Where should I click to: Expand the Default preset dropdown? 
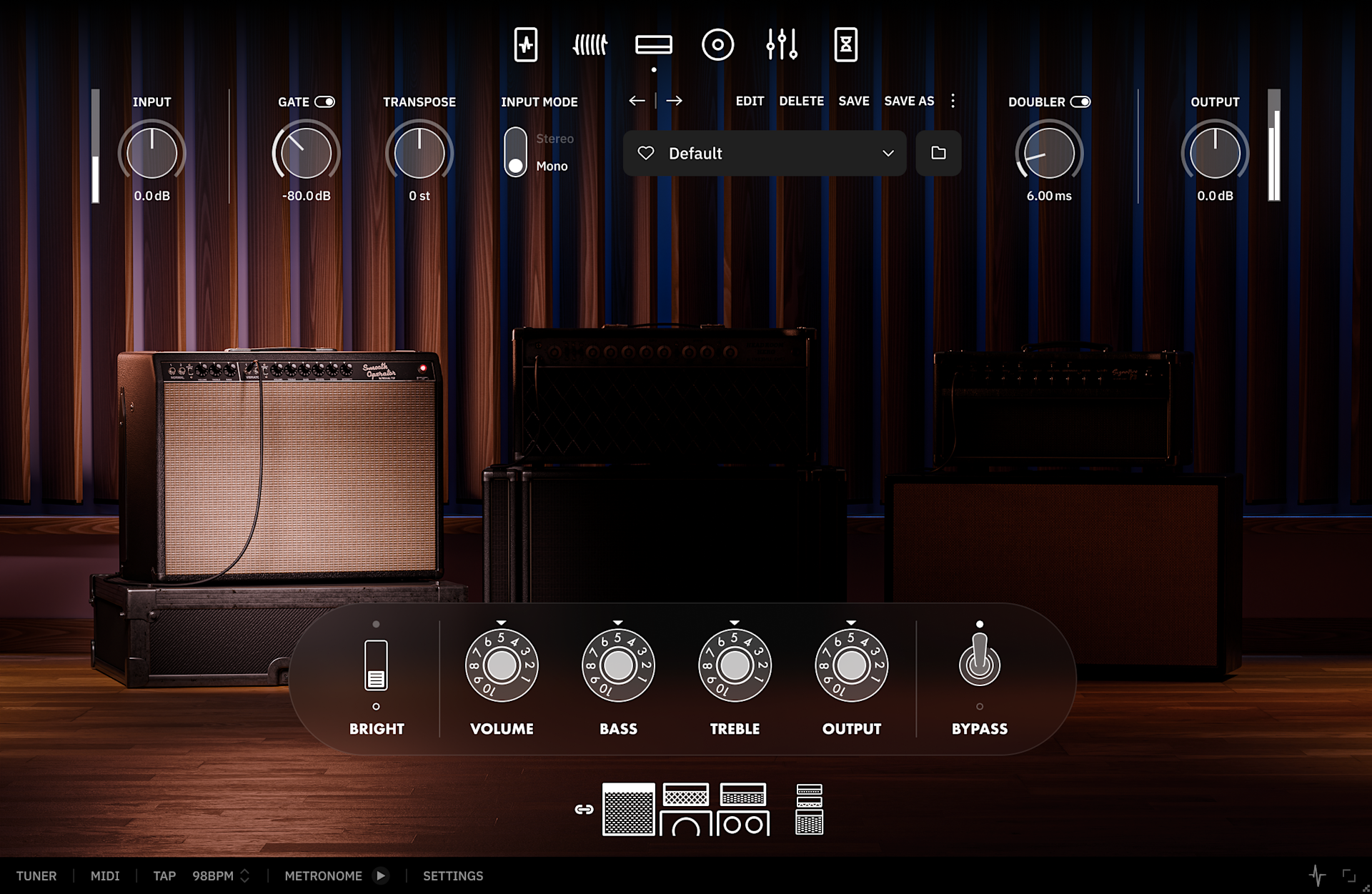coord(888,153)
